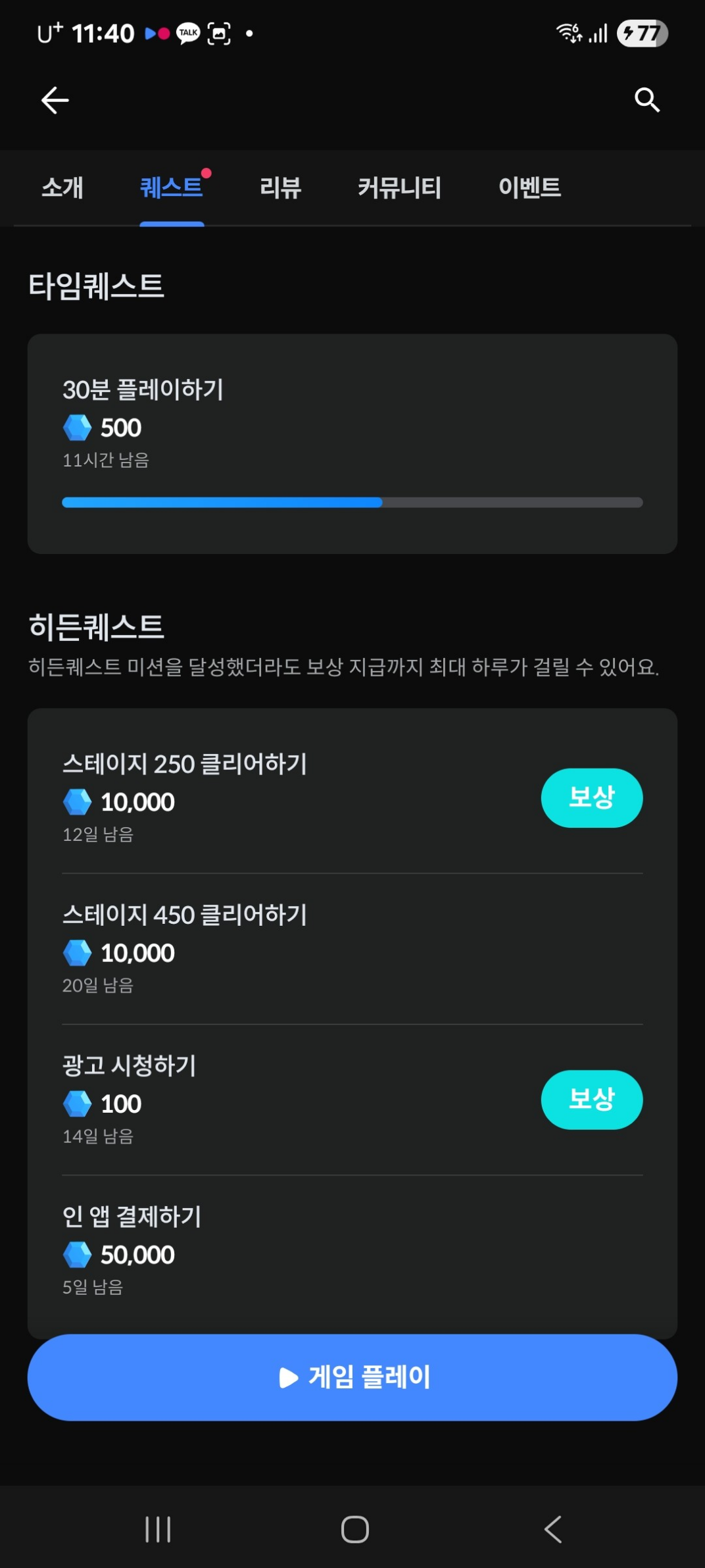Open search with the magnifier icon
This screenshot has width=705, height=1568.
(647, 100)
